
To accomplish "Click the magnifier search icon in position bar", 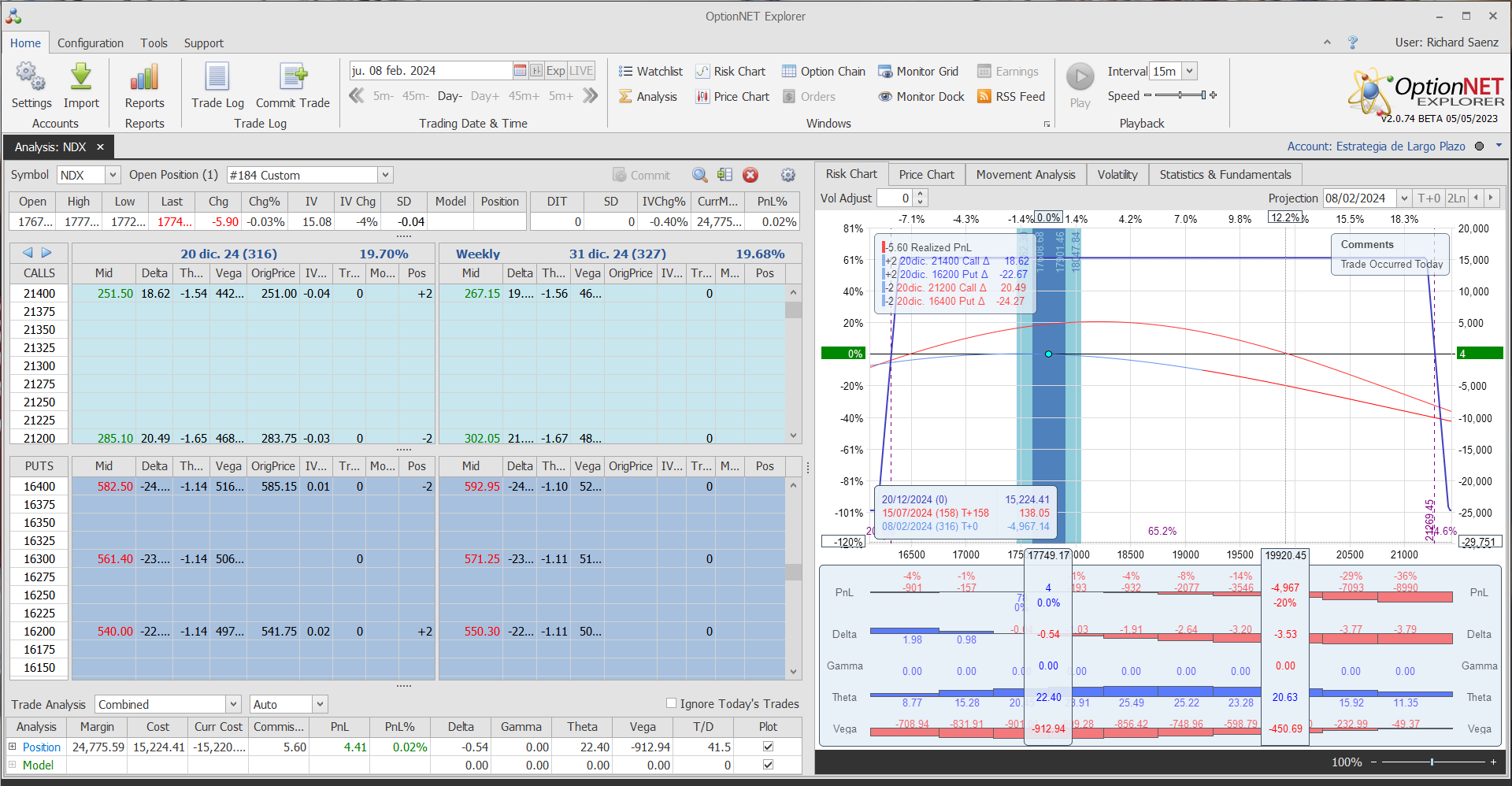I will coord(699,175).
